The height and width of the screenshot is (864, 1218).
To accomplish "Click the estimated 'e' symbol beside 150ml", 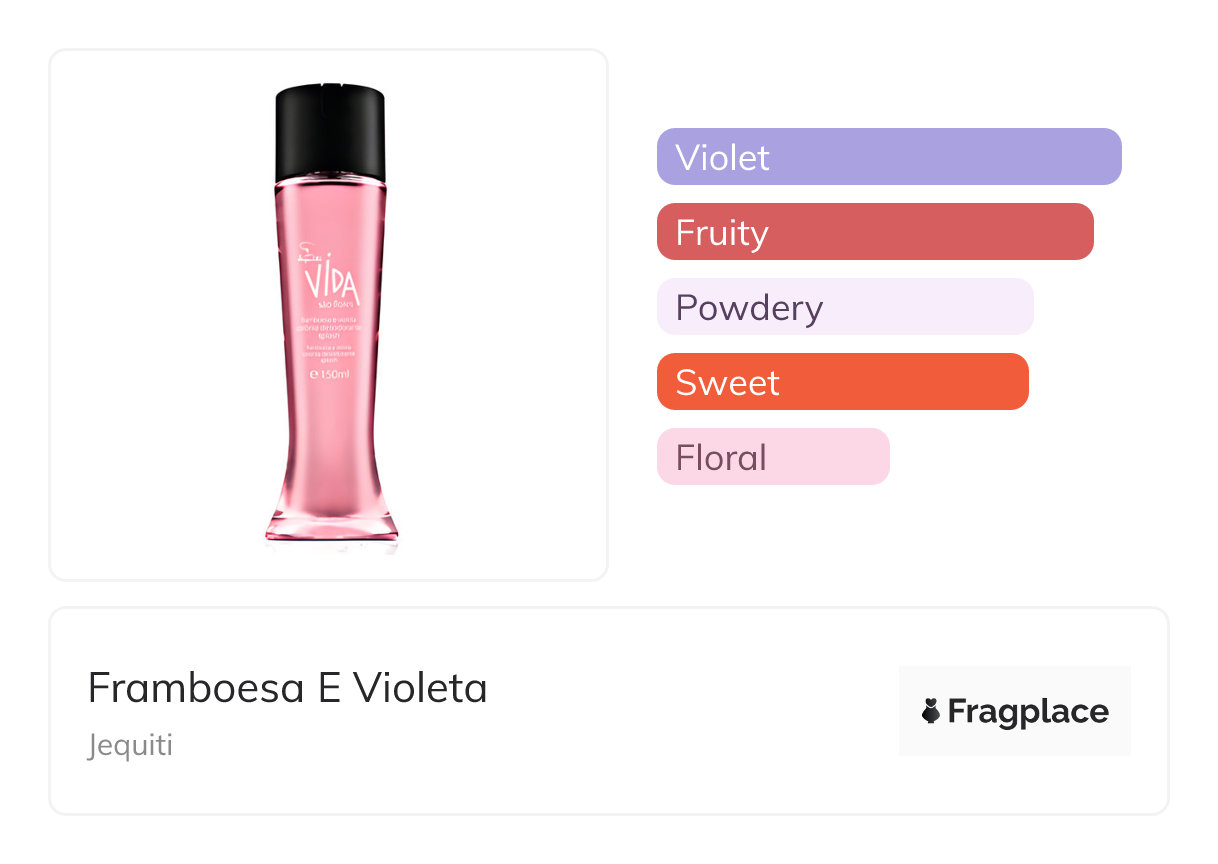I will pos(312,374).
